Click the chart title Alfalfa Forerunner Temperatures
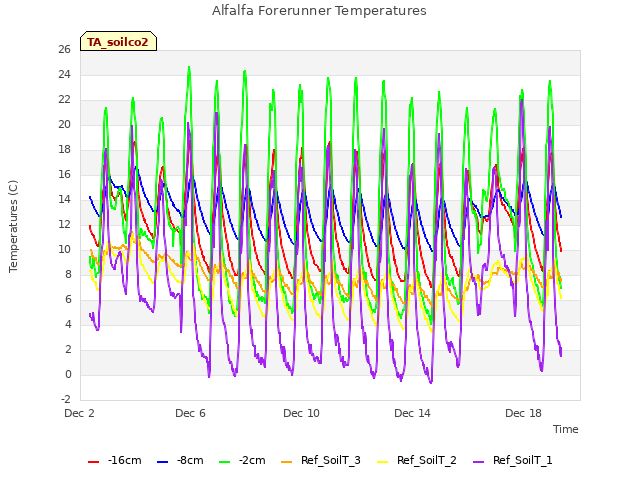Viewport: 640px width, 480px height. coord(319,11)
